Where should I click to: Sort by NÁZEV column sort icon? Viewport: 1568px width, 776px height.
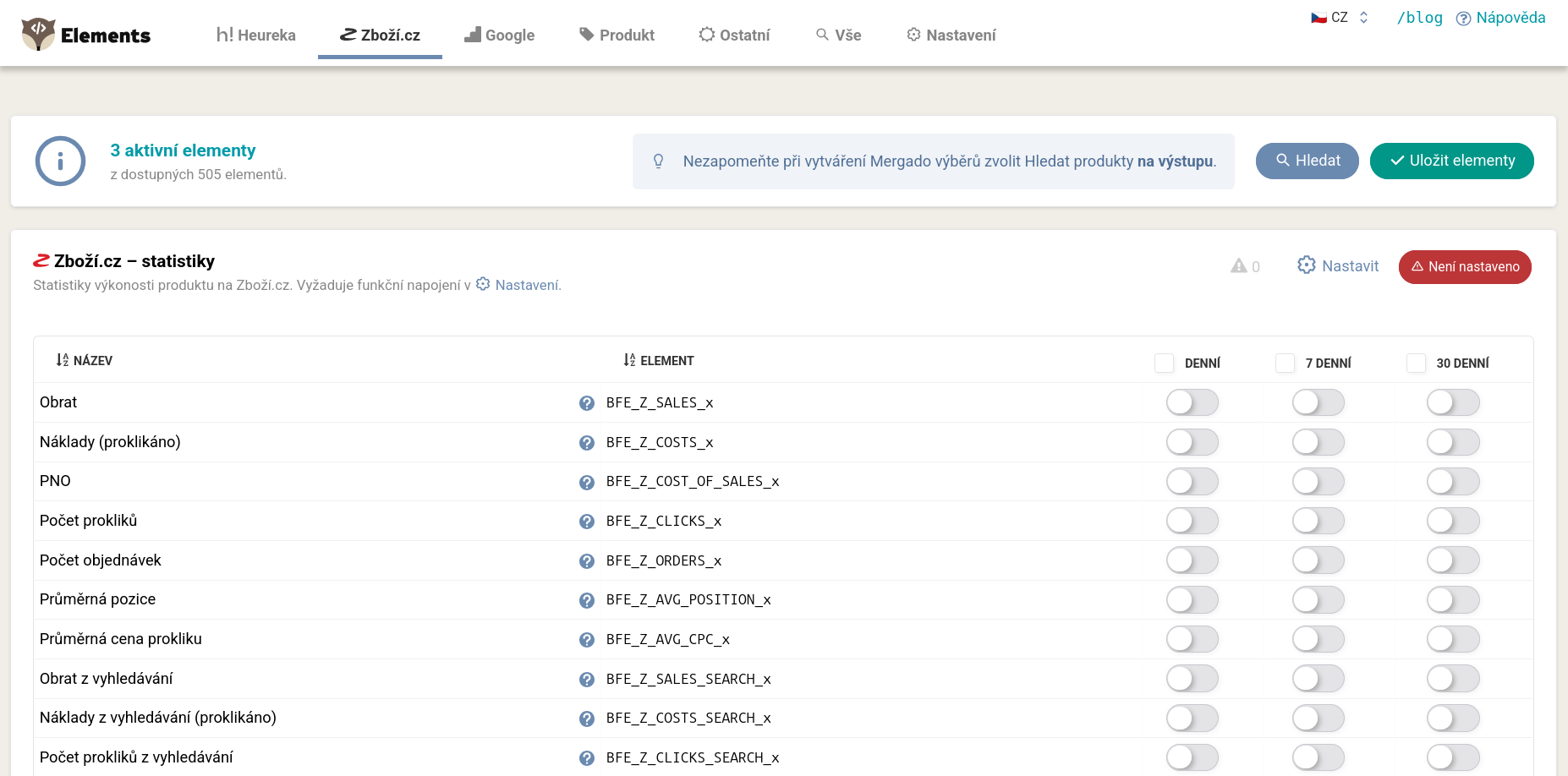click(63, 360)
